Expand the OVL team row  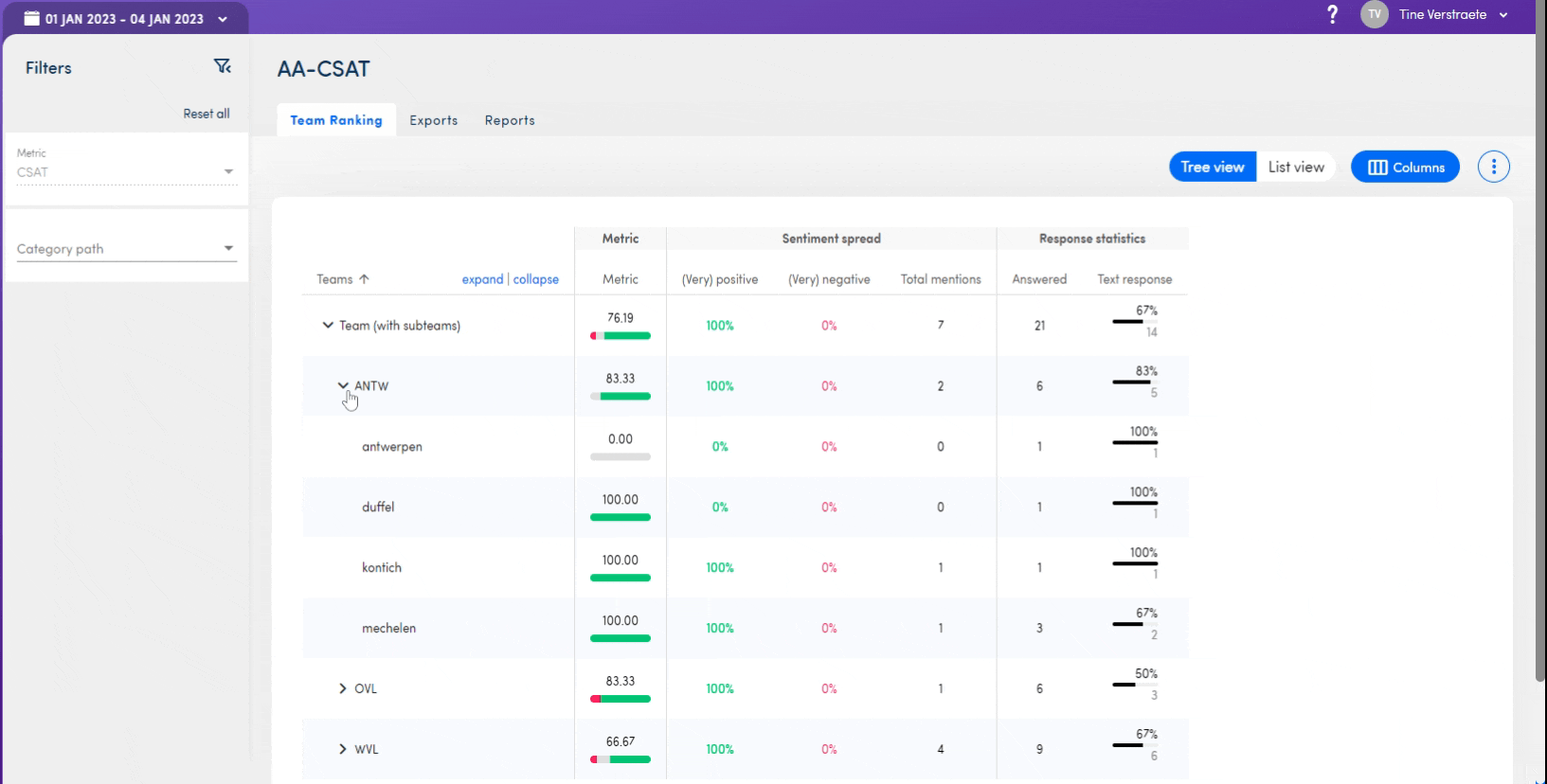pos(343,688)
